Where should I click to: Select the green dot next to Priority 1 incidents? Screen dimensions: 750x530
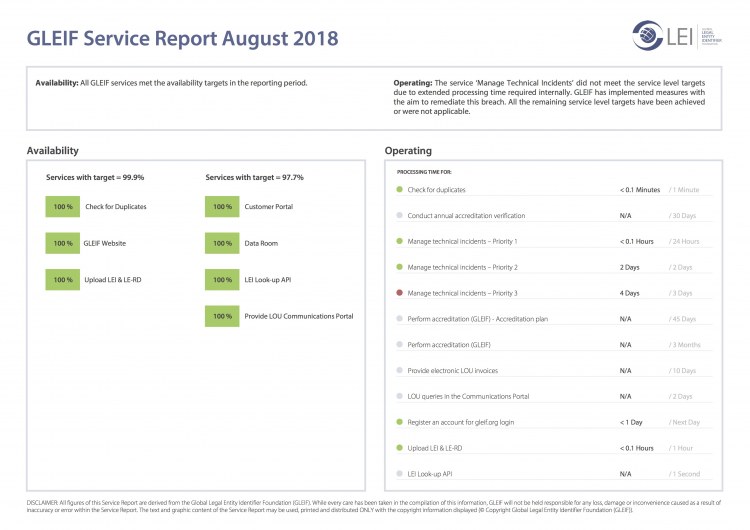pyautogui.click(x=400, y=241)
